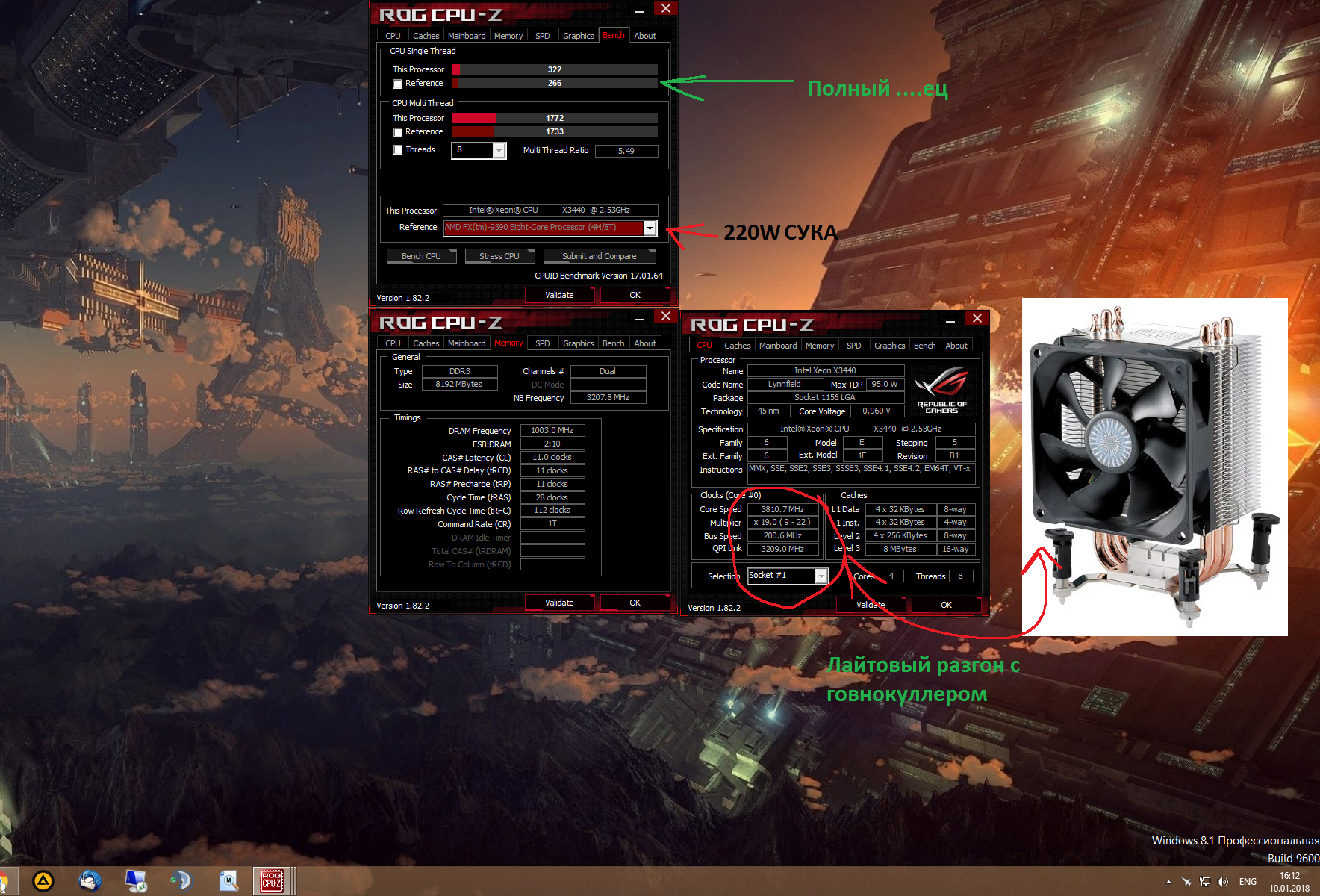Click the CPU cooler image
The width and height of the screenshot is (1320, 896).
coord(1154,467)
